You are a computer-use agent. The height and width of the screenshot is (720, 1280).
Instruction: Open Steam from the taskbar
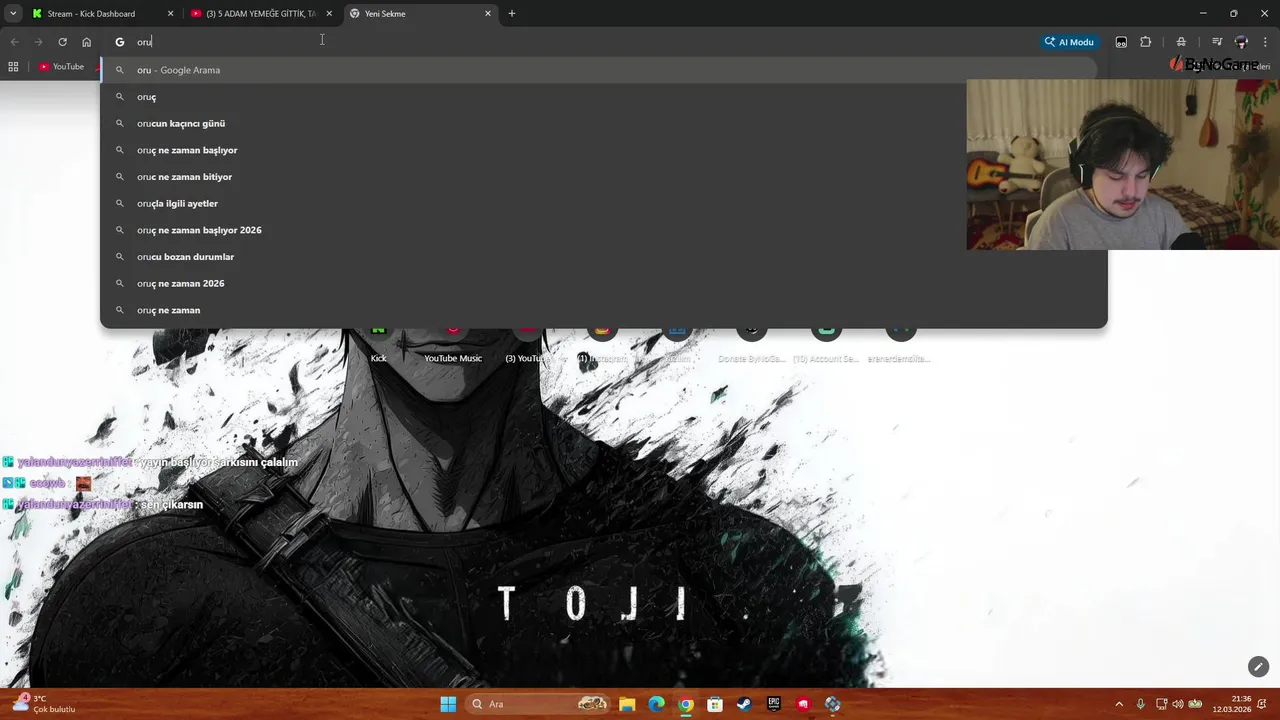pos(744,704)
